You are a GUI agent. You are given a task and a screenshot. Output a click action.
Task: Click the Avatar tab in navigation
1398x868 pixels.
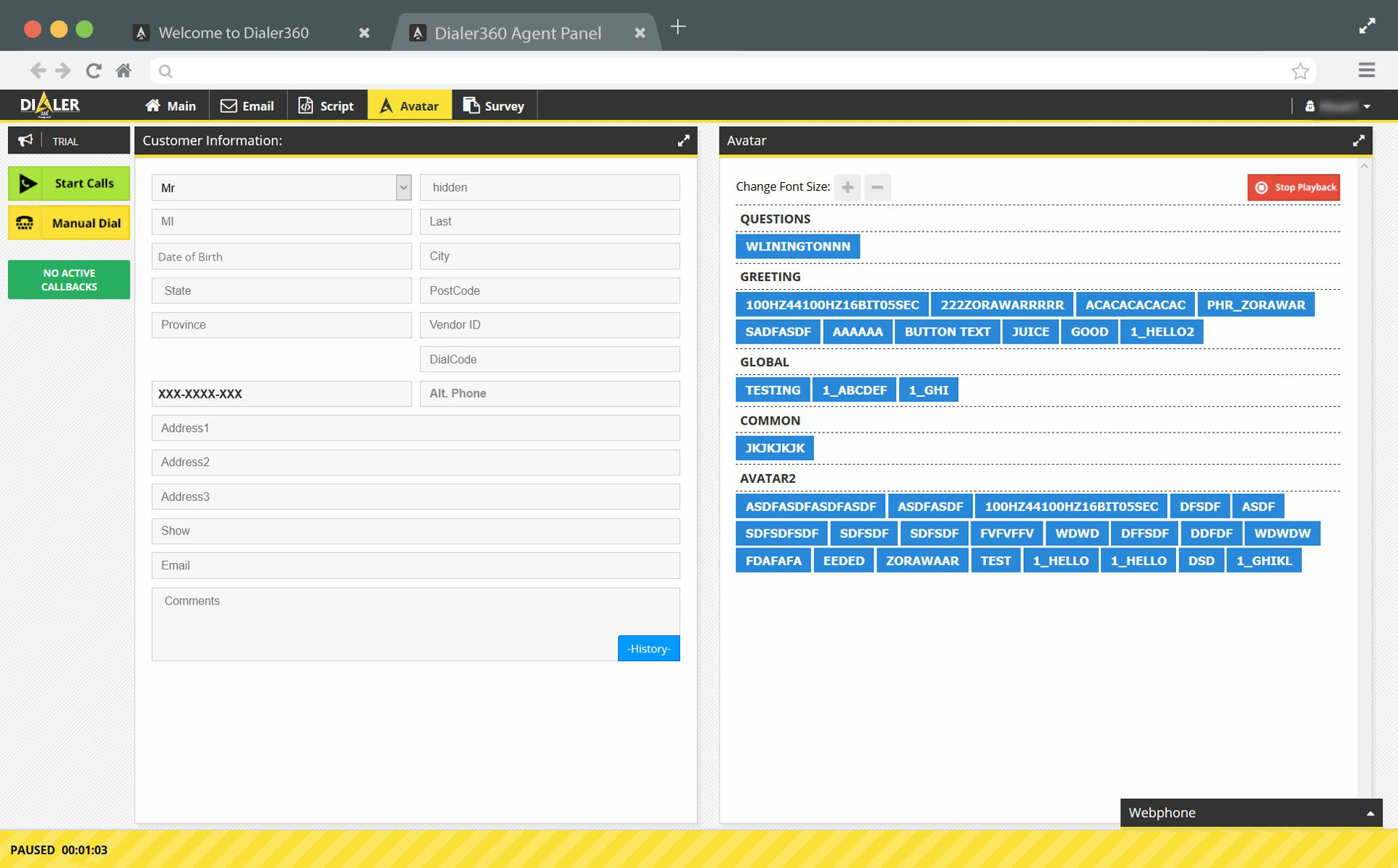408,104
